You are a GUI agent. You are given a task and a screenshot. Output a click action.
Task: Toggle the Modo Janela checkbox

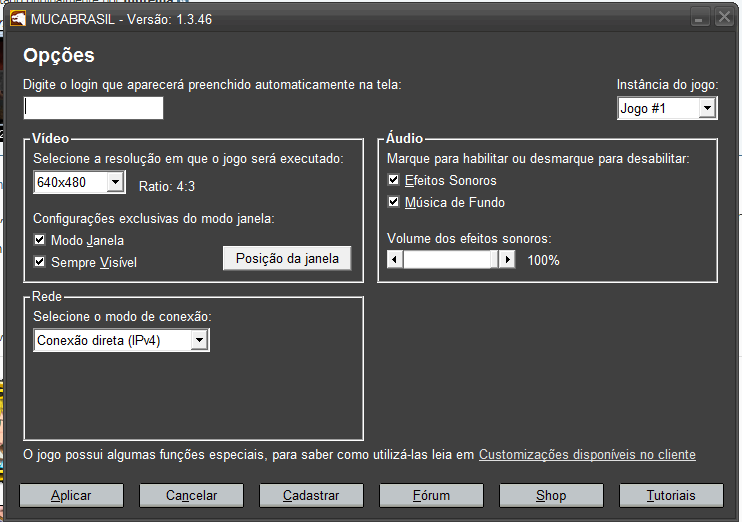pos(40,241)
